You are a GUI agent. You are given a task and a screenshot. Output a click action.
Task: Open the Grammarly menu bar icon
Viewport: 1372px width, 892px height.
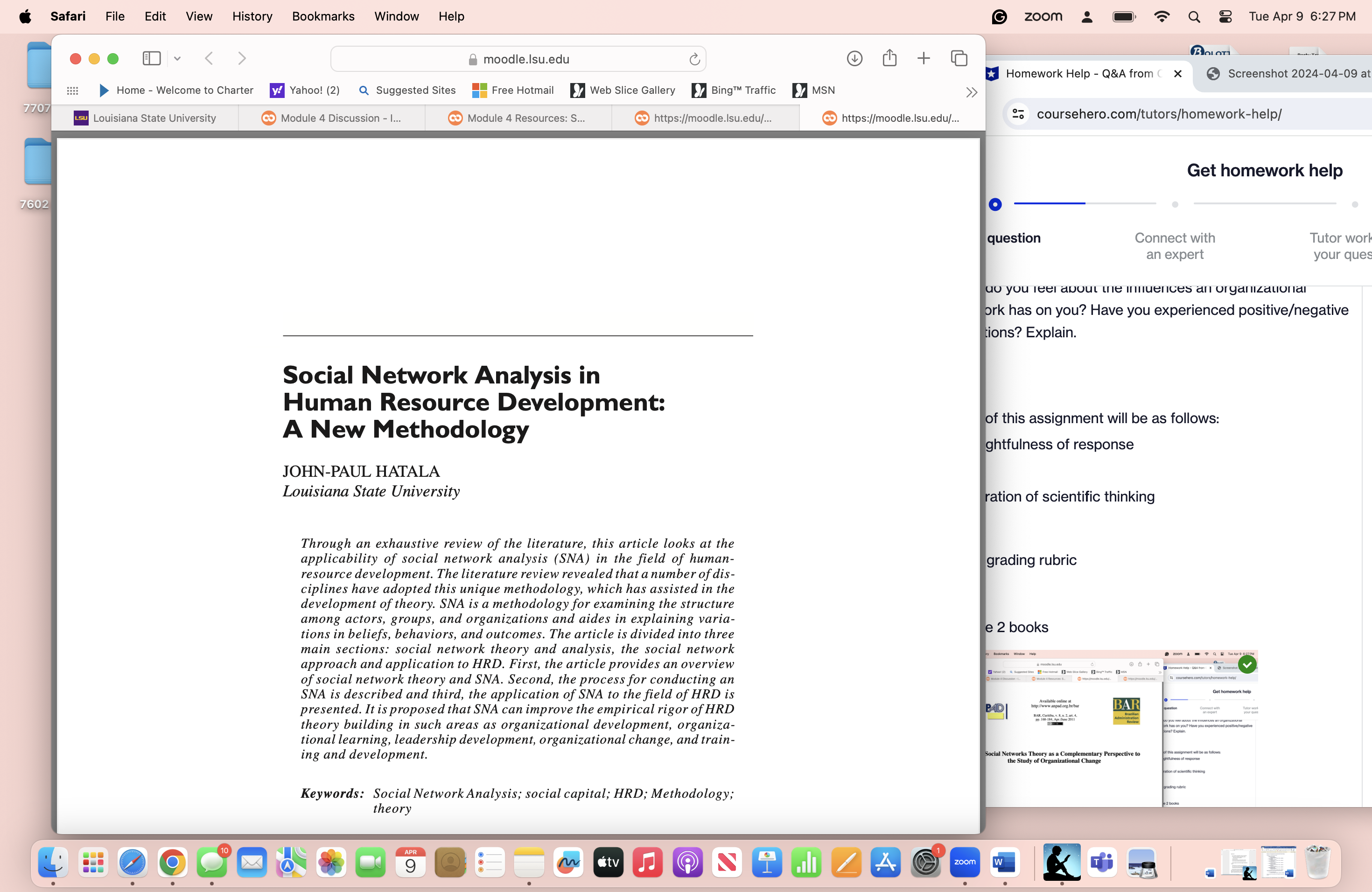click(x=999, y=17)
